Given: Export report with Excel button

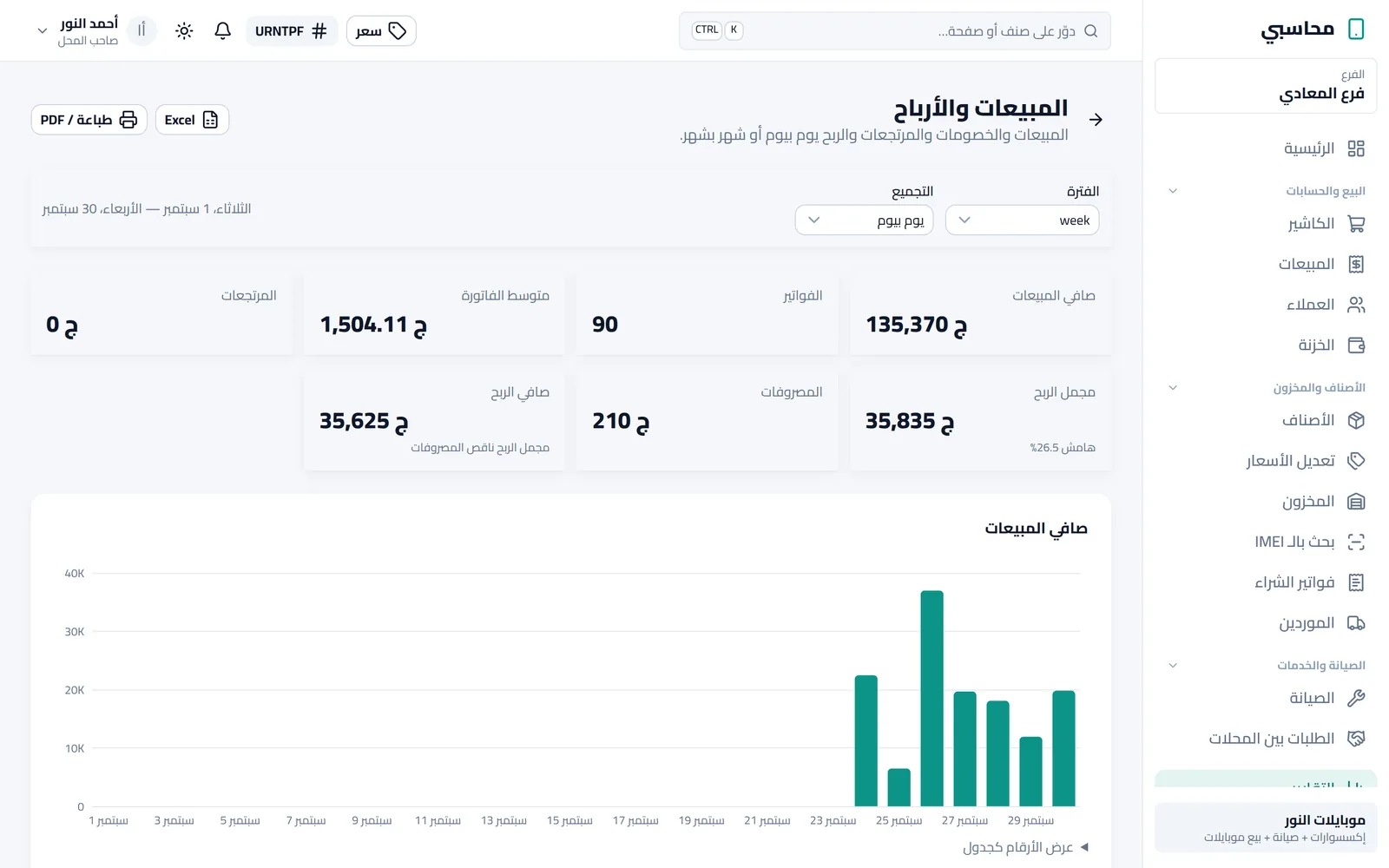Looking at the screenshot, I should pyautogui.click(x=192, y=120).
